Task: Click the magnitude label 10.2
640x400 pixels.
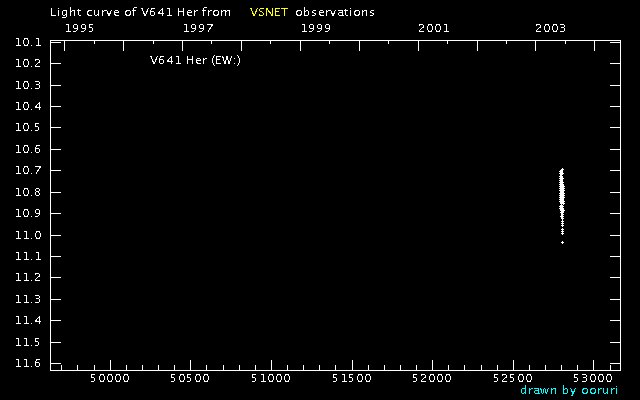Action: point(28,63)
